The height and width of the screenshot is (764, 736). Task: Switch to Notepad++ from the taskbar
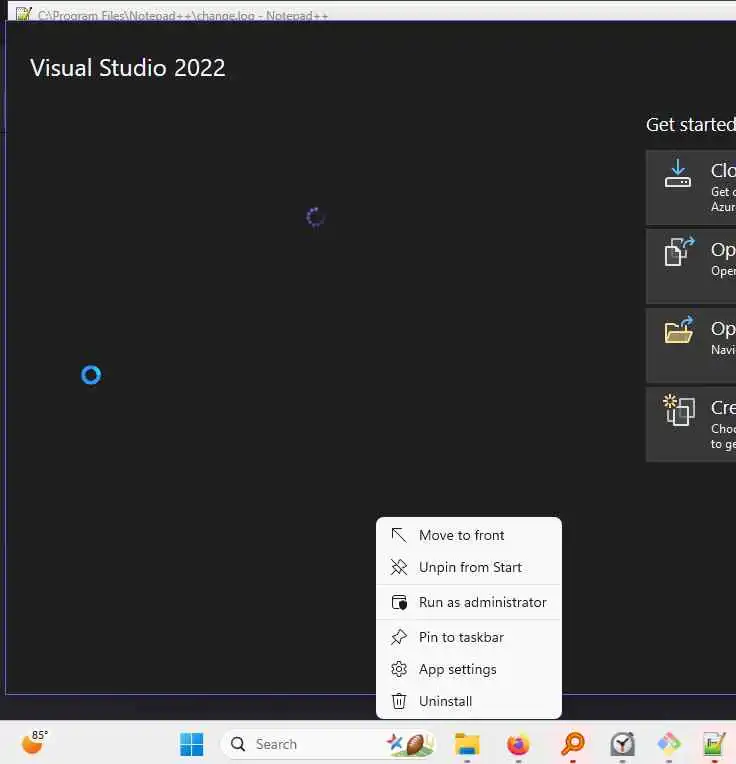[715, 744]
